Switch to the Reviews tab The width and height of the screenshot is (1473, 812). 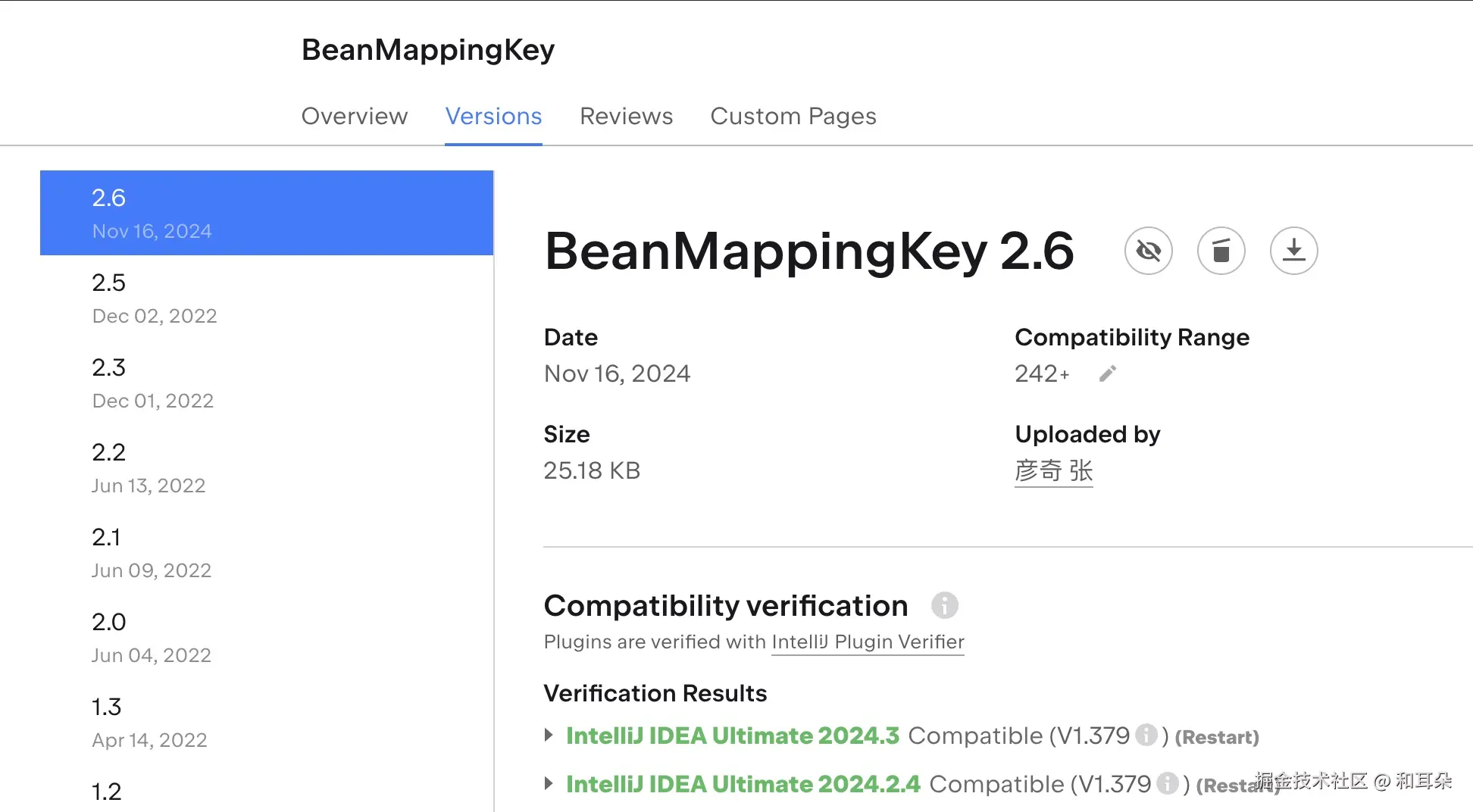(626, 116)
